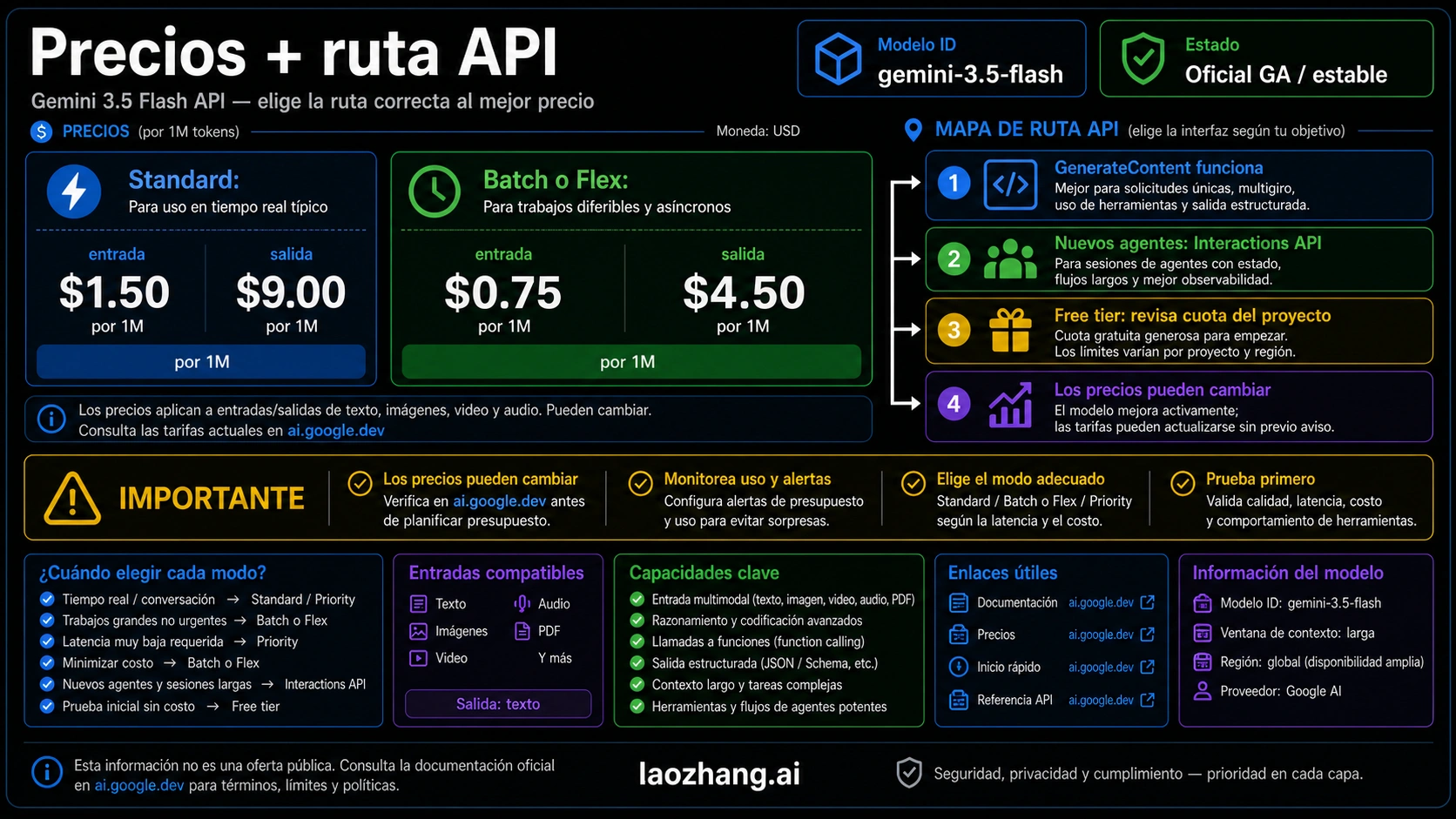The height and width of the screenshot is (819, 1456).
Task: Click the dollar sign icon next to PRECIOS
Action: click(x=41, y=131)
